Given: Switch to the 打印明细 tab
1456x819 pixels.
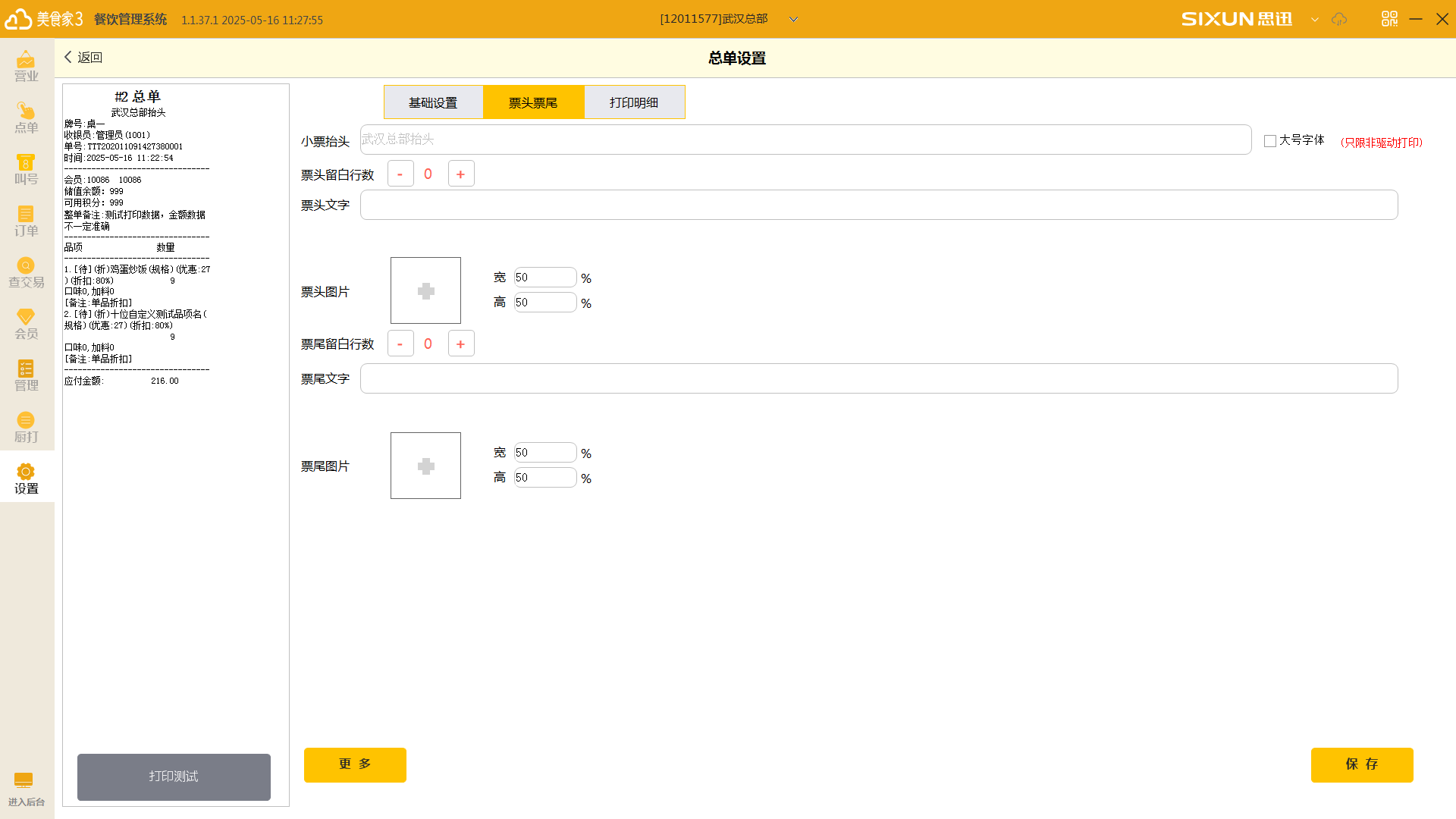Looking at the screenshot, I should (x=634, y=102).
